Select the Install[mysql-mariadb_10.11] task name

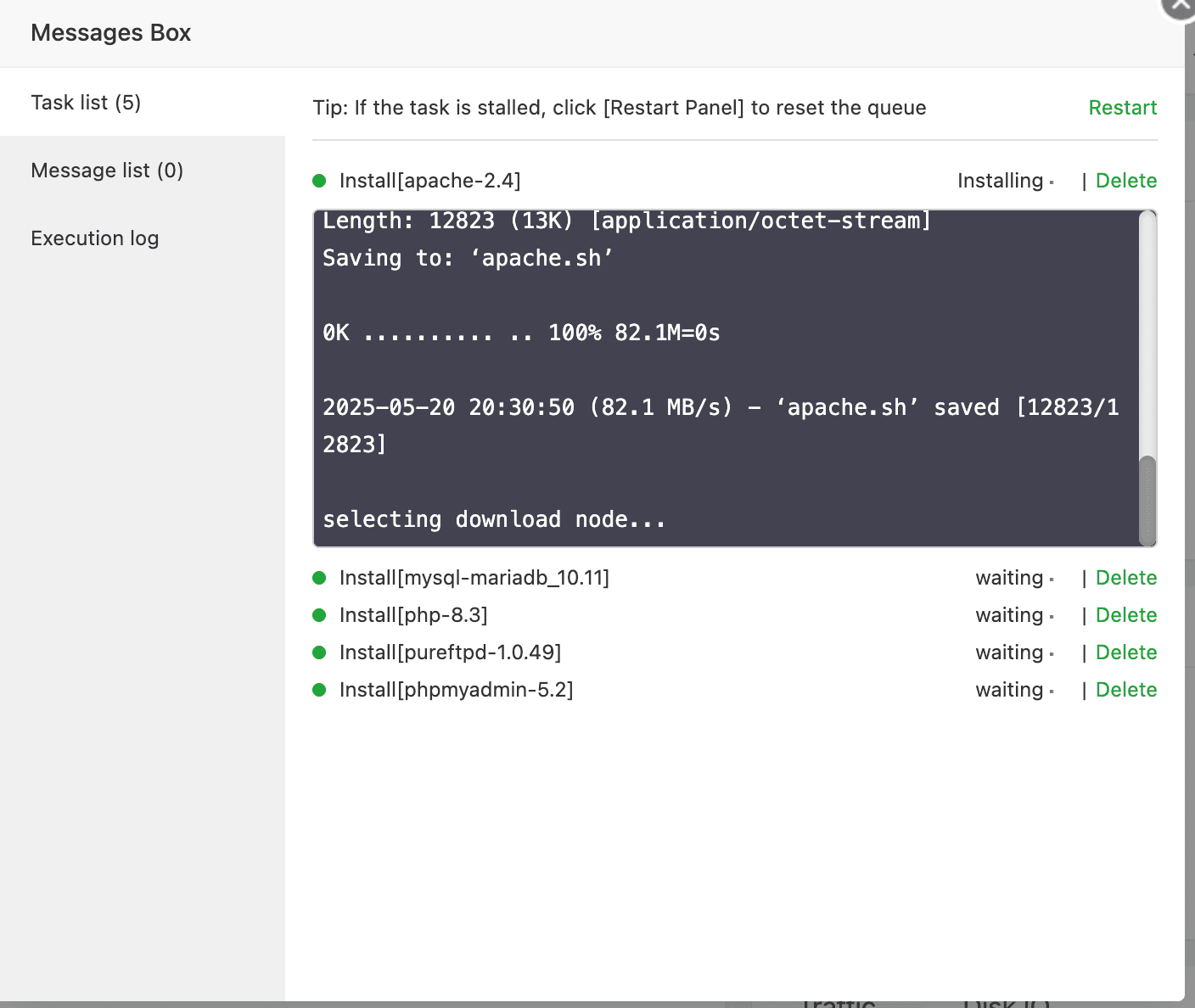[x=474, y=578]
